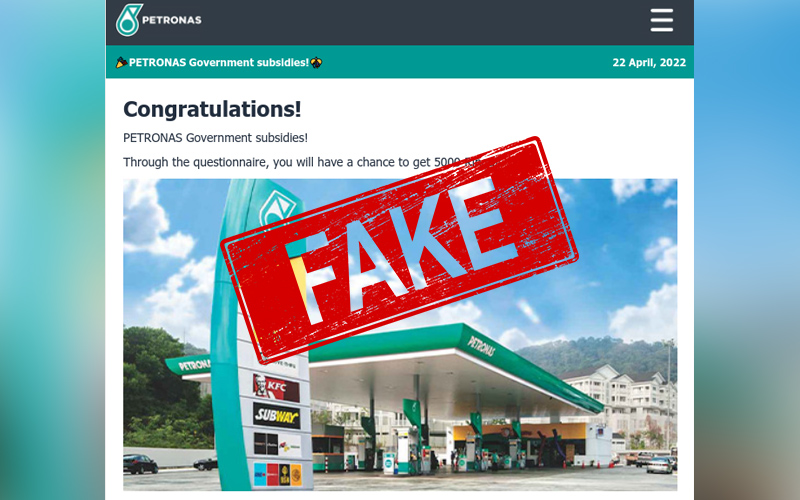Click the Subway logo on the pylon sign
Image resolution: width=800 pixels, height=500 pixels.
(276, 416)
